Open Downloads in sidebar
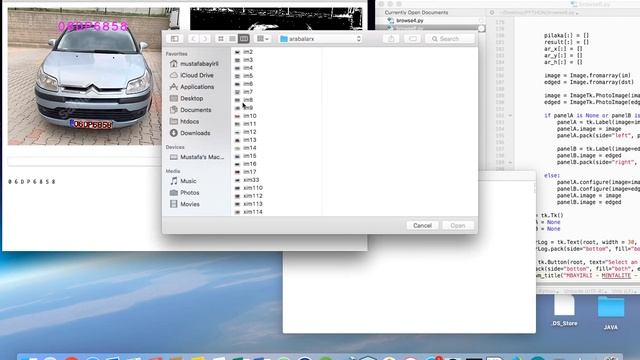The image size is (640, 360). tap(190, 133)
